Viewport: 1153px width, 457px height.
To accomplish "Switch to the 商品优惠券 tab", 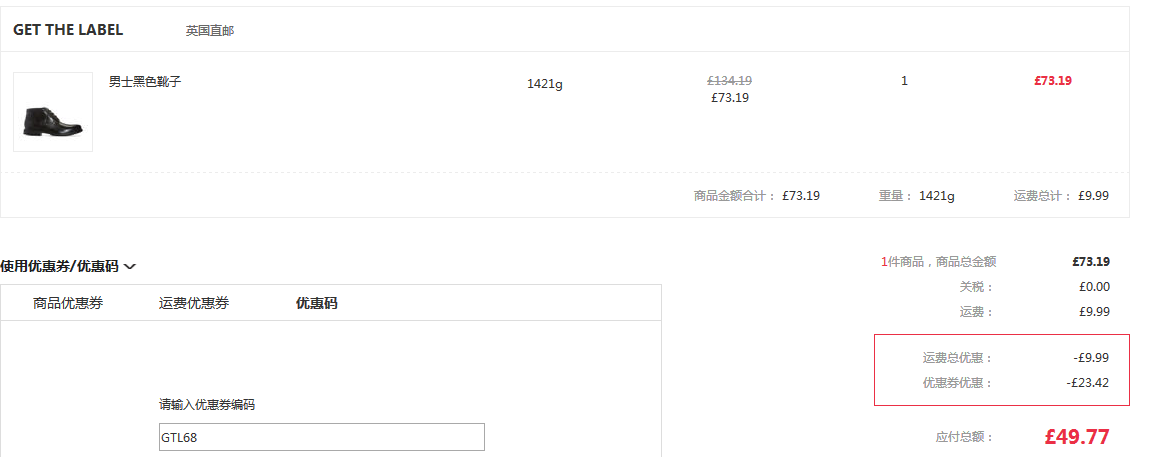I will 68,303.
